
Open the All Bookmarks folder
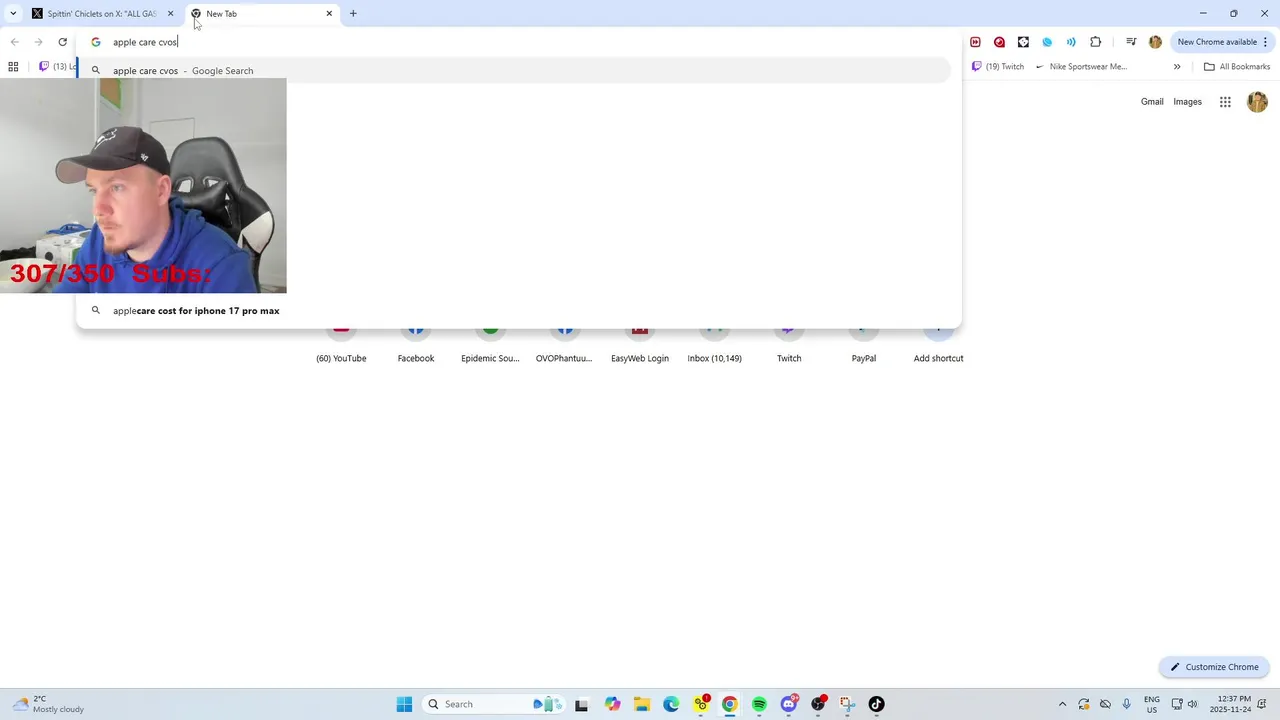pos(1237,67)
